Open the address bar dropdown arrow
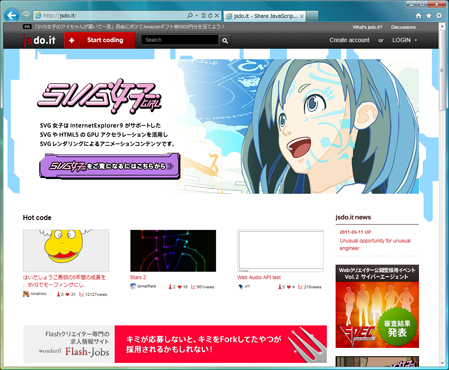 (x=196, y=15)
